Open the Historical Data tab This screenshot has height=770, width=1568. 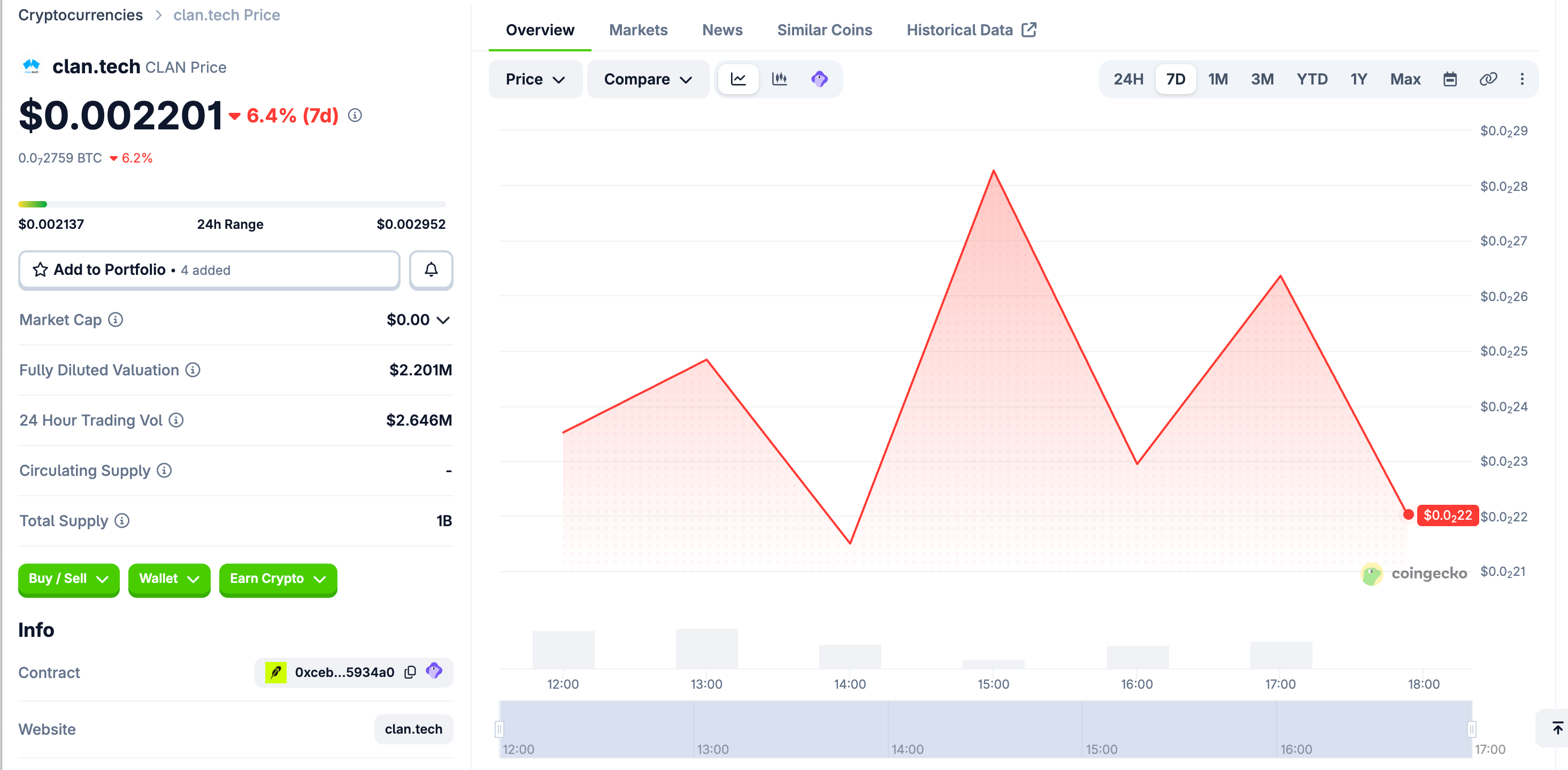[971, 30]
